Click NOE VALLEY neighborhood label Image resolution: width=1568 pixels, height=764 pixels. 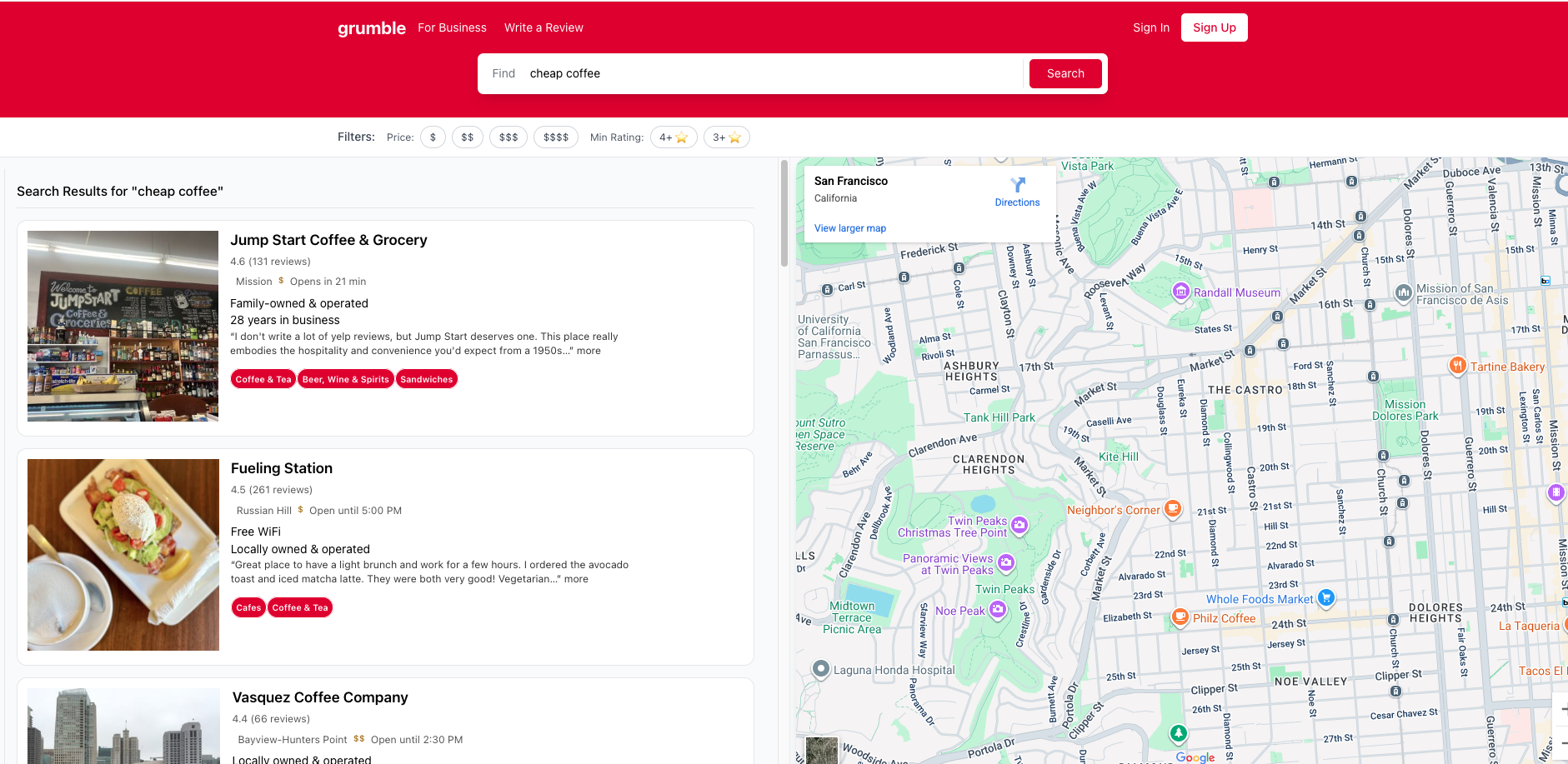coord(1311,682)
